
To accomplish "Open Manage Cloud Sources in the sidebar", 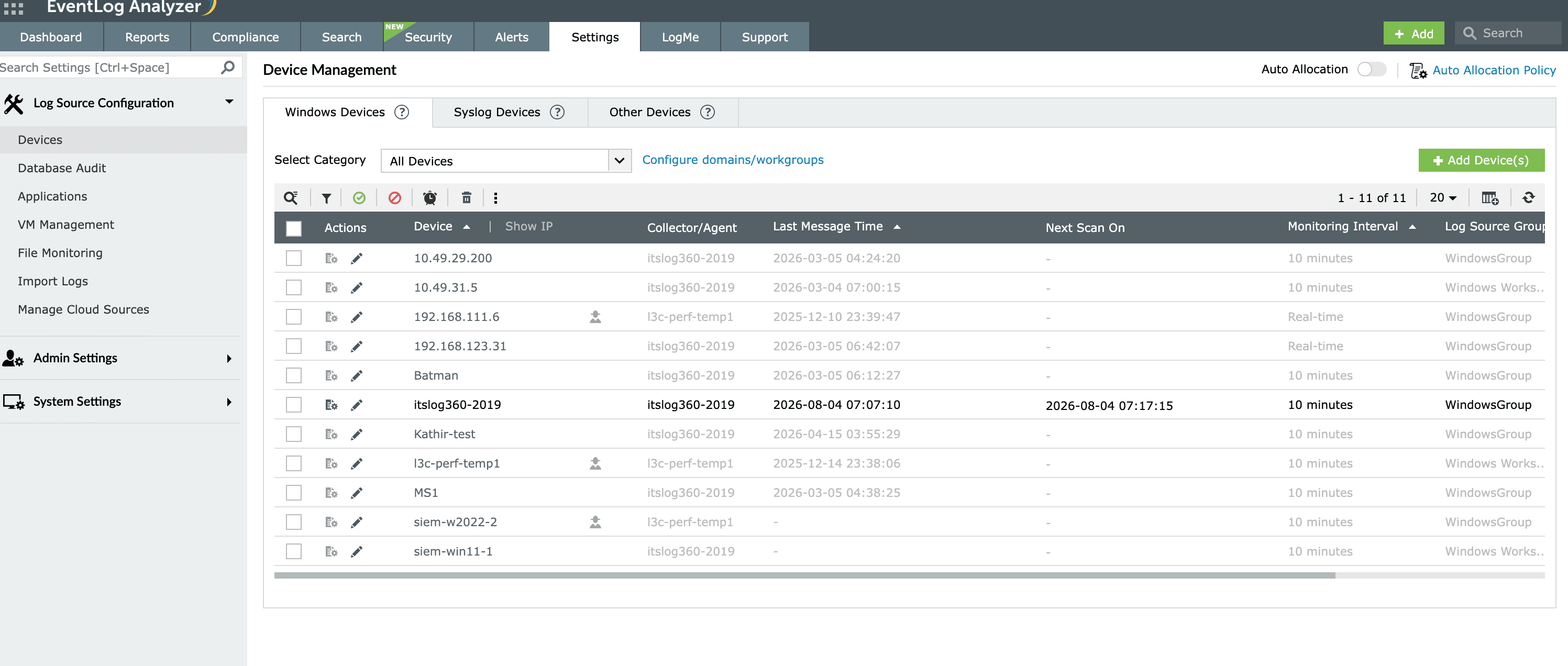I will tap(83, 309).
